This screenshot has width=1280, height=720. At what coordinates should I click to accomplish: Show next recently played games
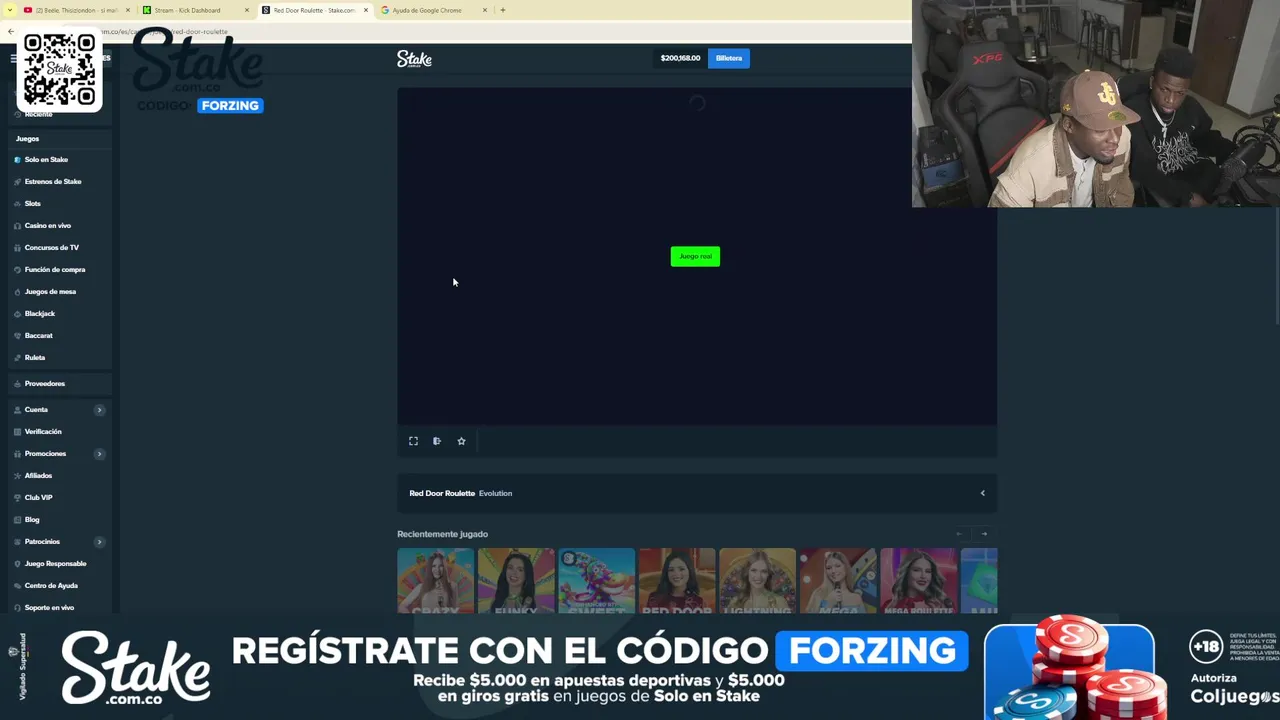point(984,534)
